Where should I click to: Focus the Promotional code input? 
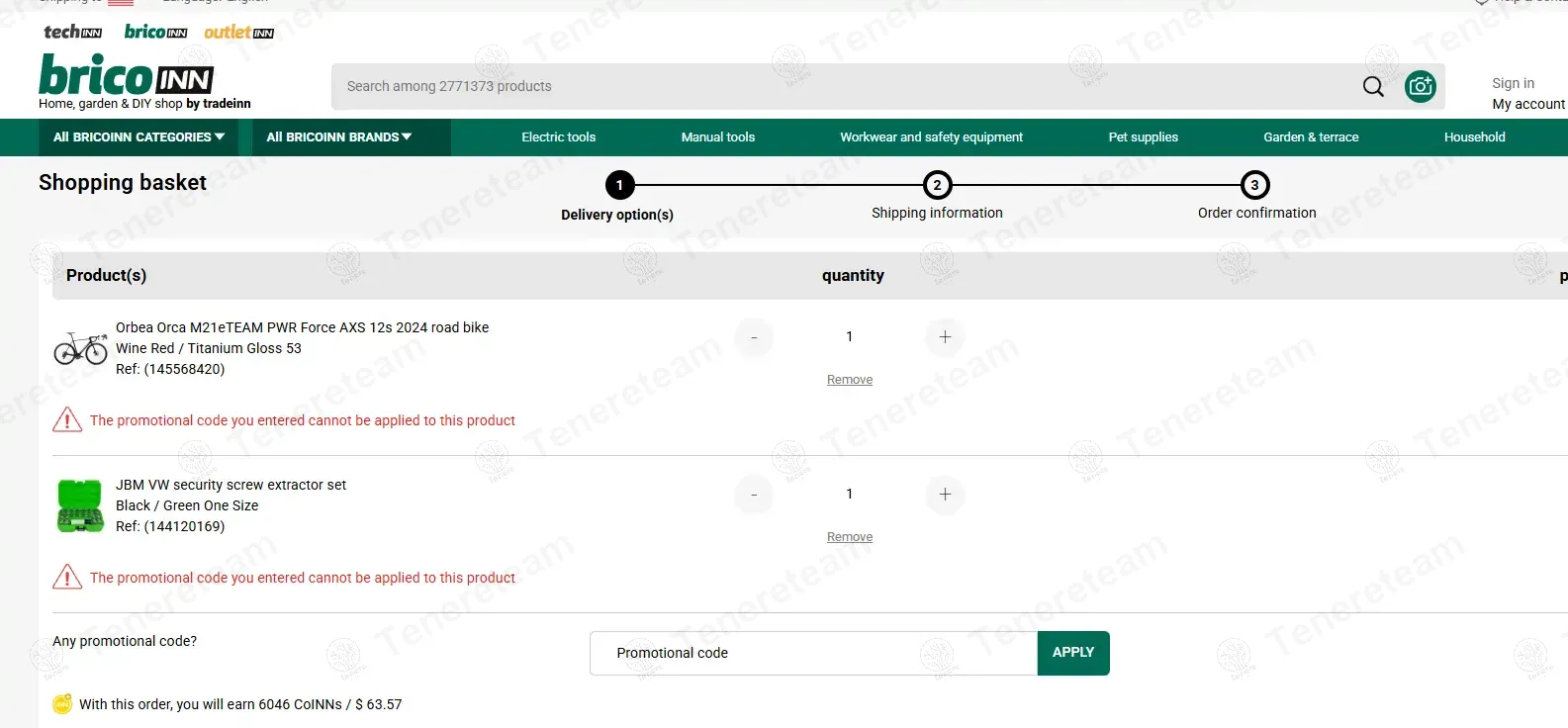click(813, 653)
